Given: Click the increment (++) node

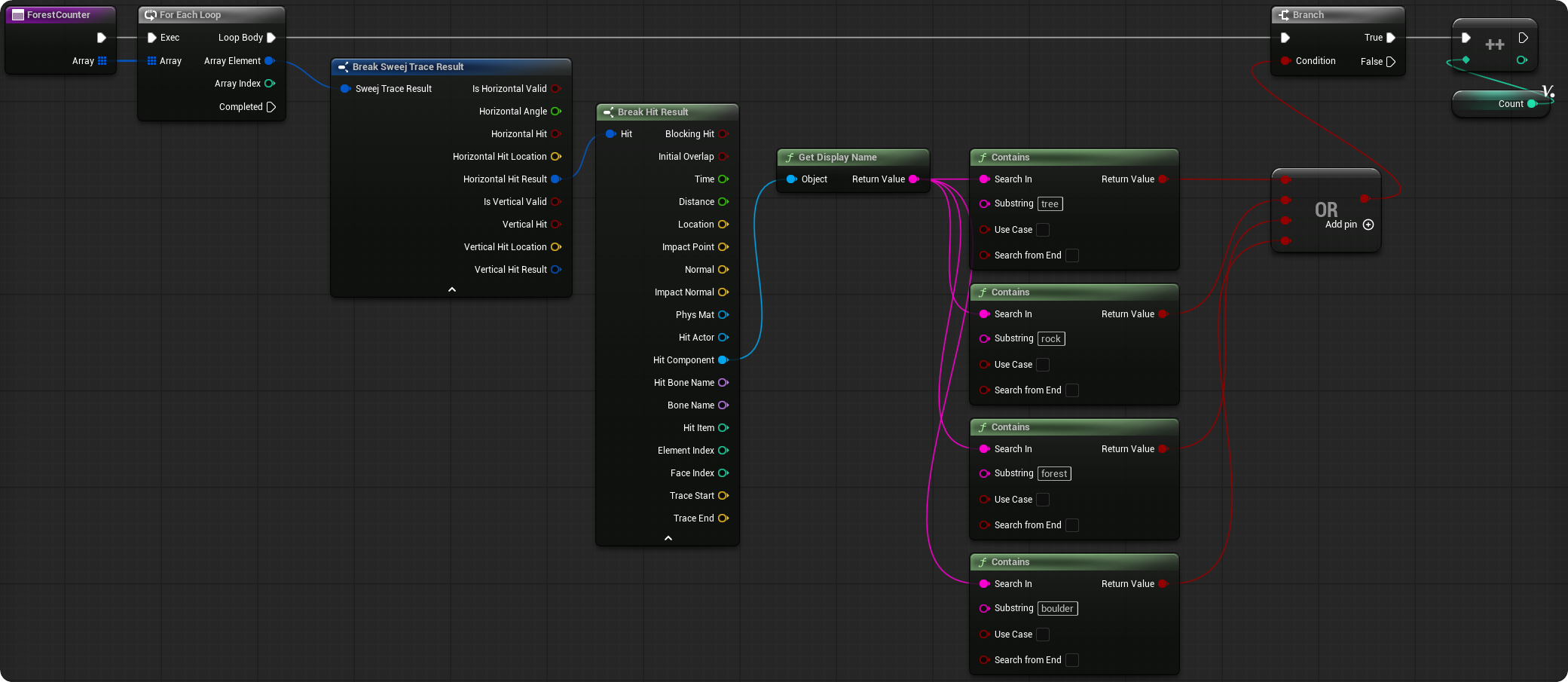Looking at the screenshot, I should [1495, 45].
